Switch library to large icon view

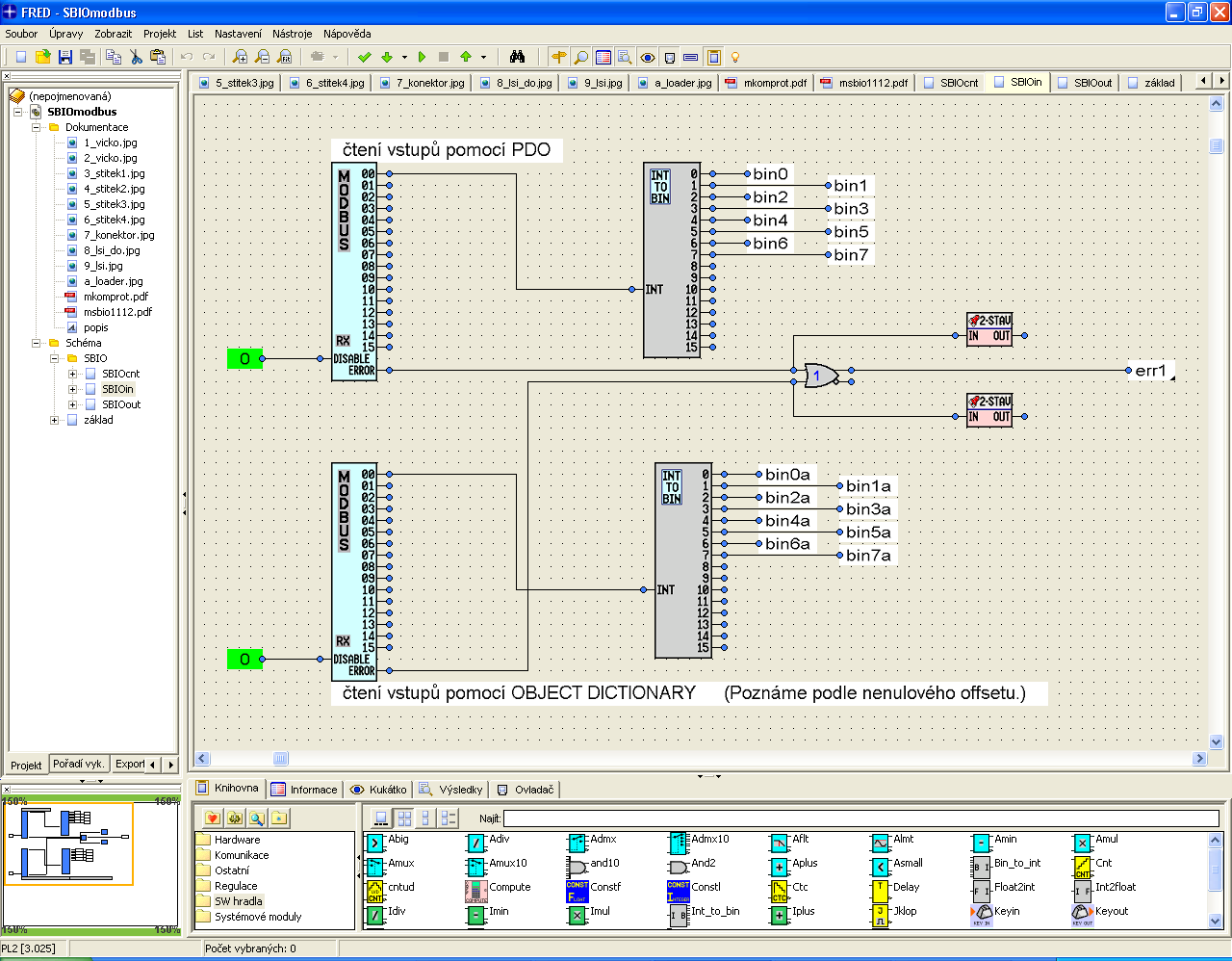coord(381,818)
